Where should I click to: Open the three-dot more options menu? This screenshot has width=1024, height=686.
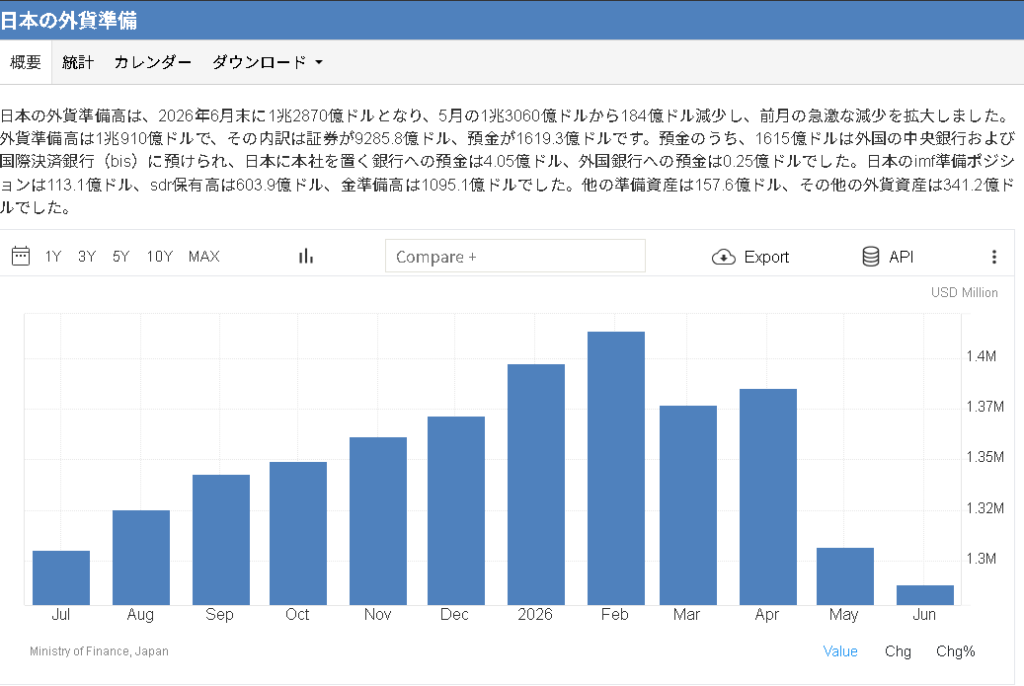pos(994,257)
